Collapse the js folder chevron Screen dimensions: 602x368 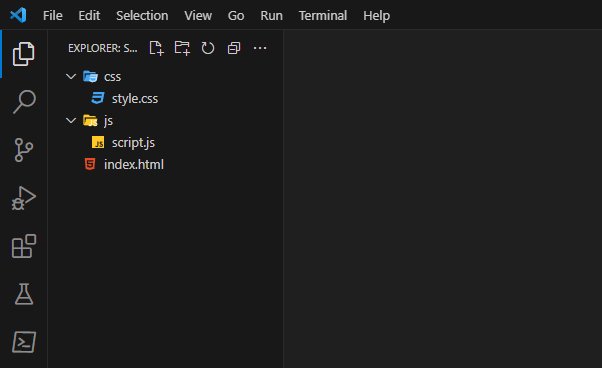coord(71,120)
